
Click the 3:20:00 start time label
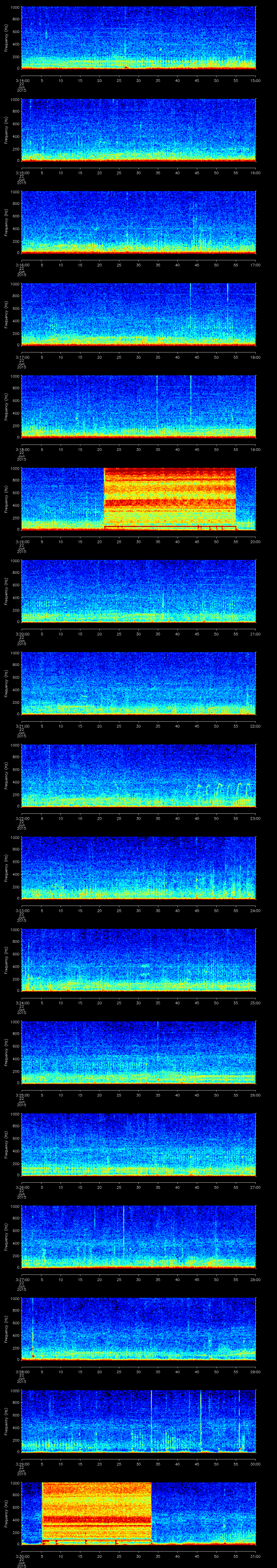pyautogui.click(x=22, y=634)
